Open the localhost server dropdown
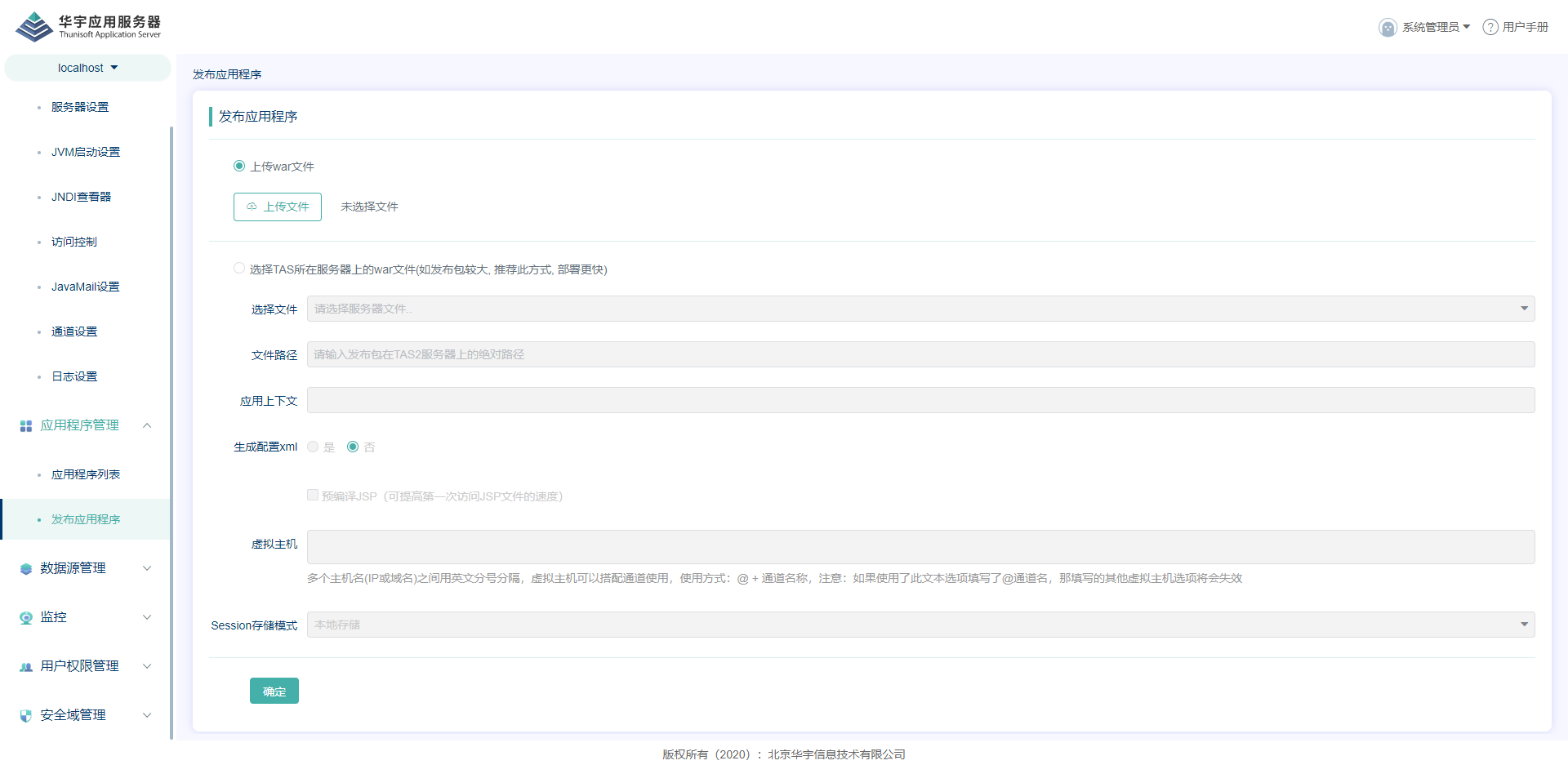The image size is (1568, 765). coord(88,68)
